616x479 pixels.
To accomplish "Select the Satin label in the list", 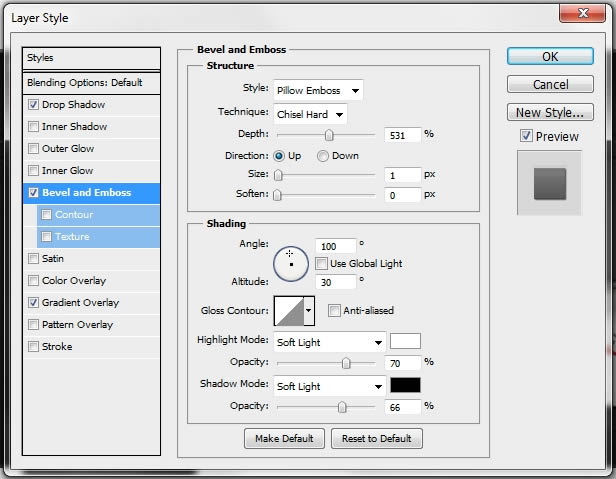I will tap(53, 259).
